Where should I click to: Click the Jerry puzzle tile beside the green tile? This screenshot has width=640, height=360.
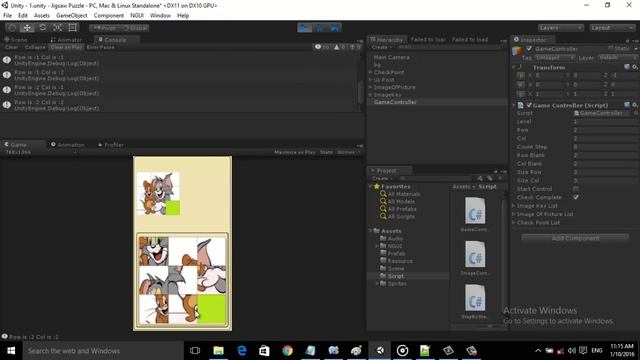point(182,309)
